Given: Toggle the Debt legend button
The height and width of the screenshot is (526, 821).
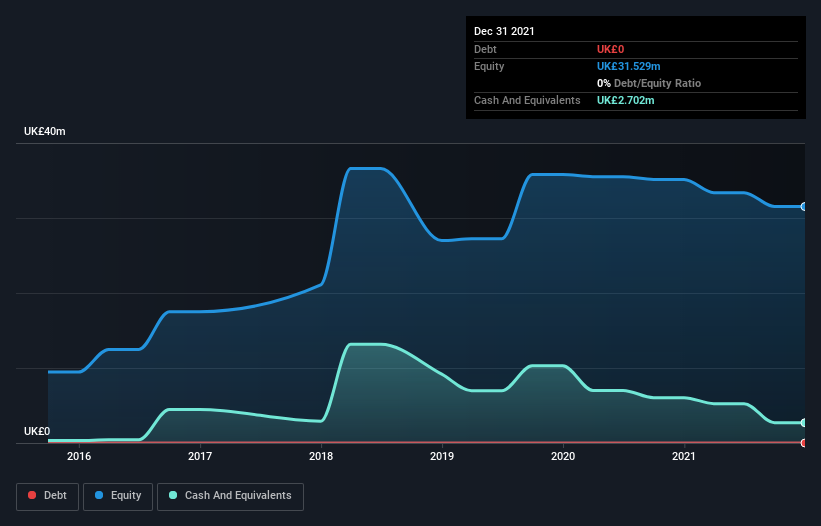Looking at the screenshot, I should 48,496.
